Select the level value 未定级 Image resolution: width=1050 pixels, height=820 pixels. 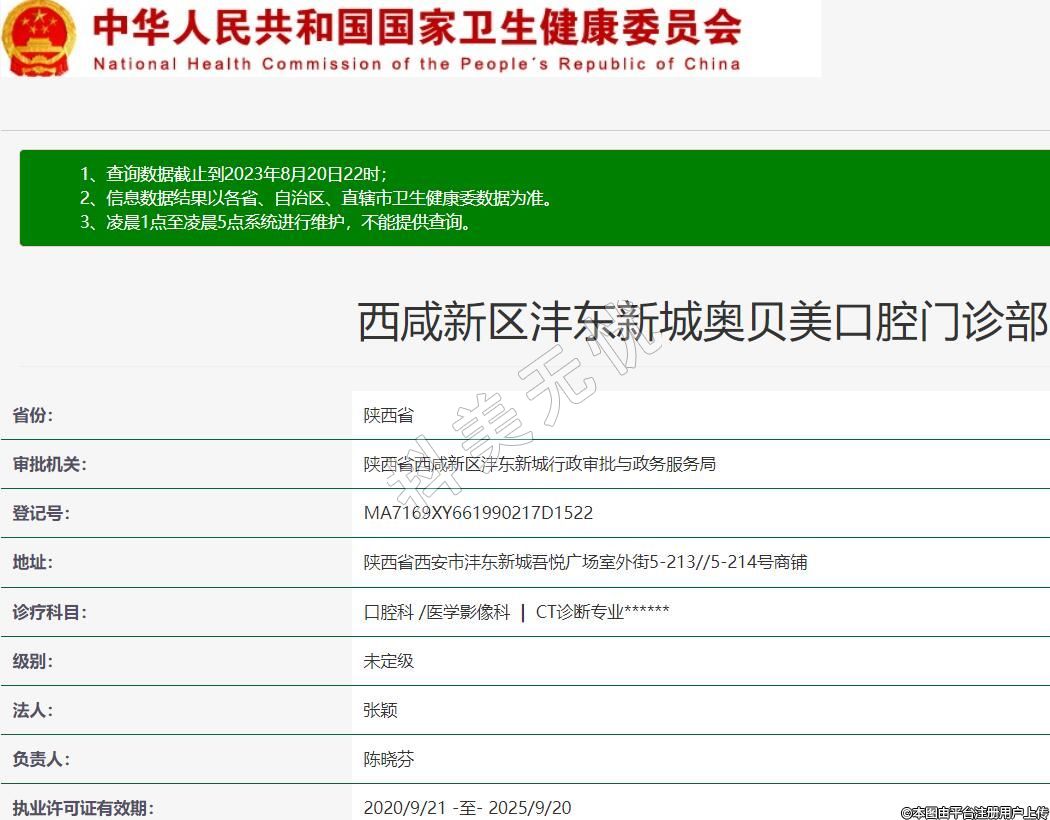point(389,660)
